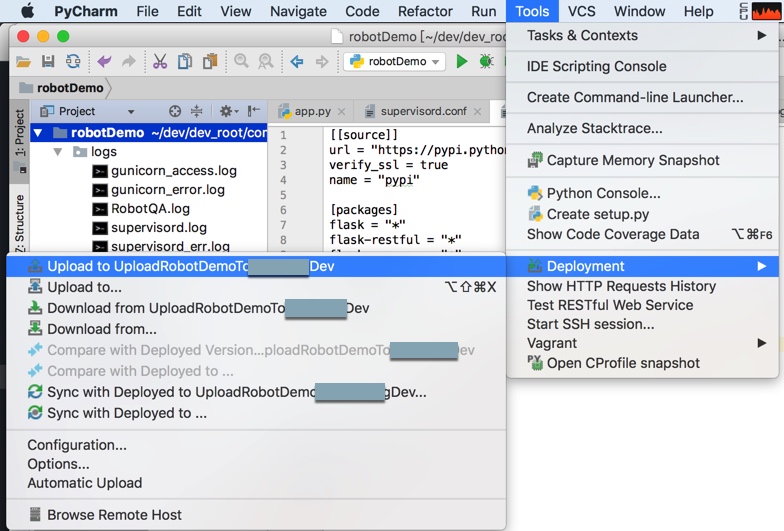Click the Redo arrow icon
Screen dimensions: 784x531
tap(128, 62)
